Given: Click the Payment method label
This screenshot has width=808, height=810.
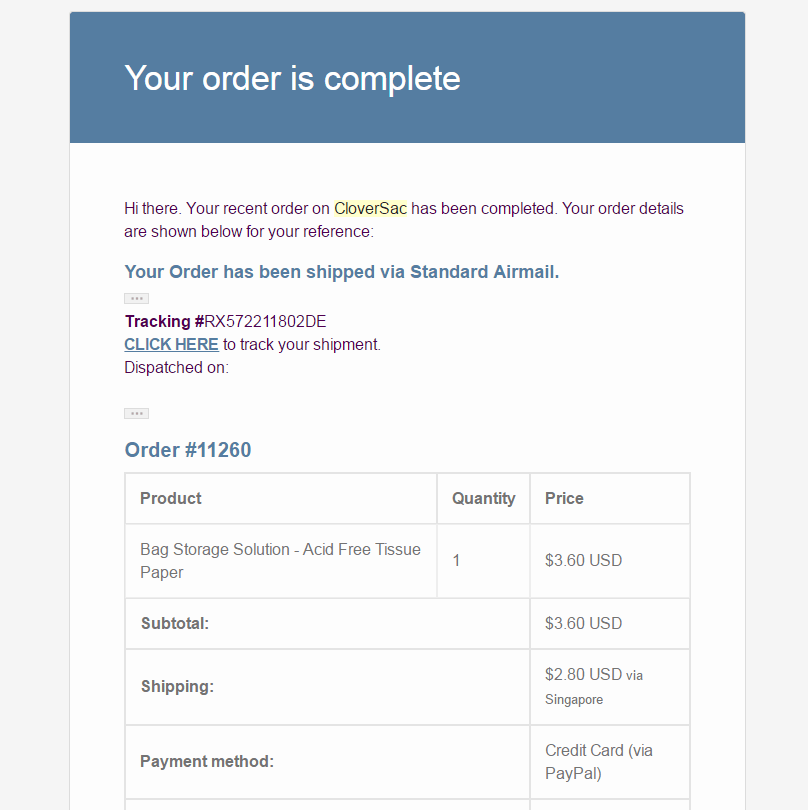Looking at the screenshot, I should (207, 761).
